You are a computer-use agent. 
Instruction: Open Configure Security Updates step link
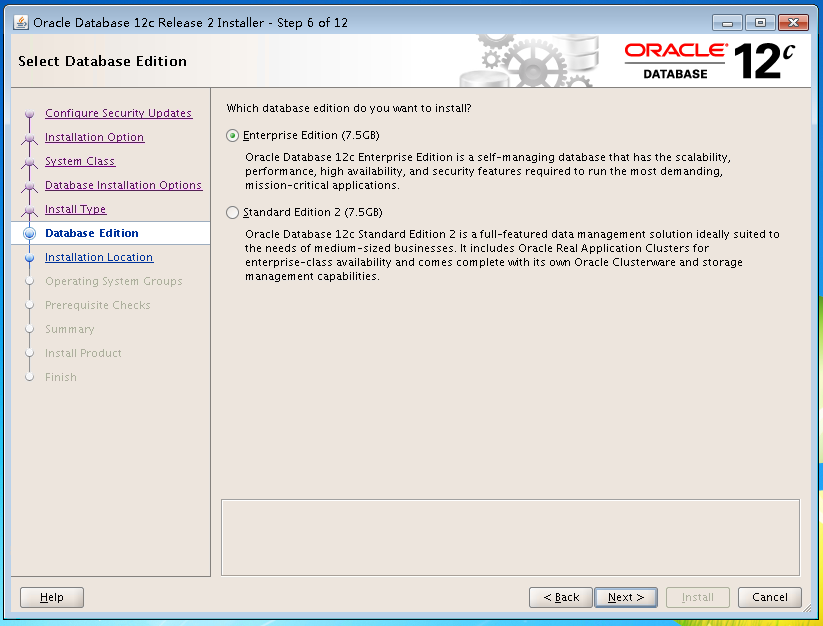[118, 113]
